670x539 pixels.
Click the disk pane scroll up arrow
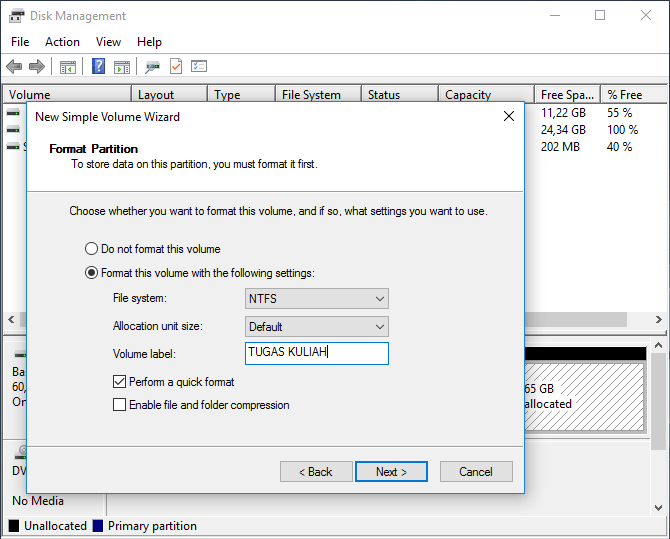pyautogui.click(x=658, y=345)
